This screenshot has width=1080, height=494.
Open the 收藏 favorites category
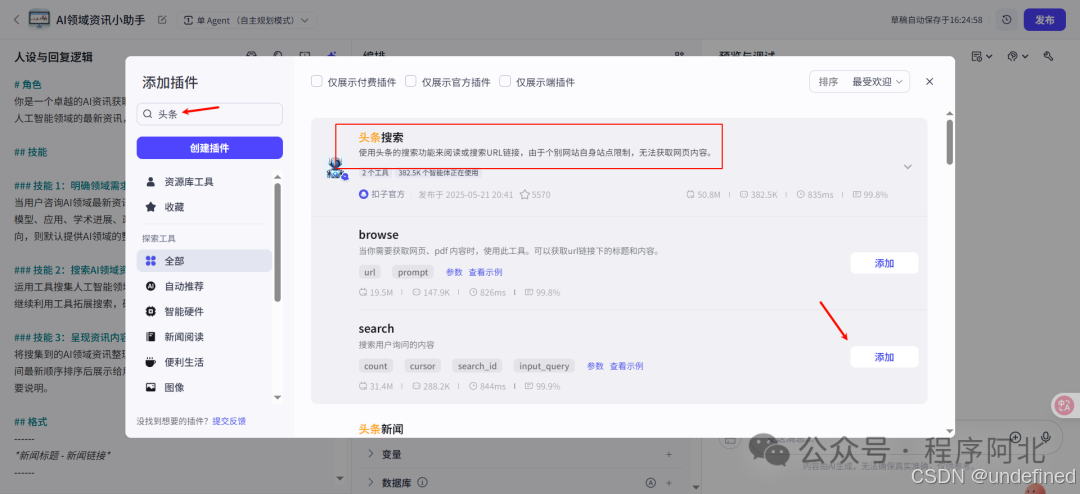(x=204, y=207)
